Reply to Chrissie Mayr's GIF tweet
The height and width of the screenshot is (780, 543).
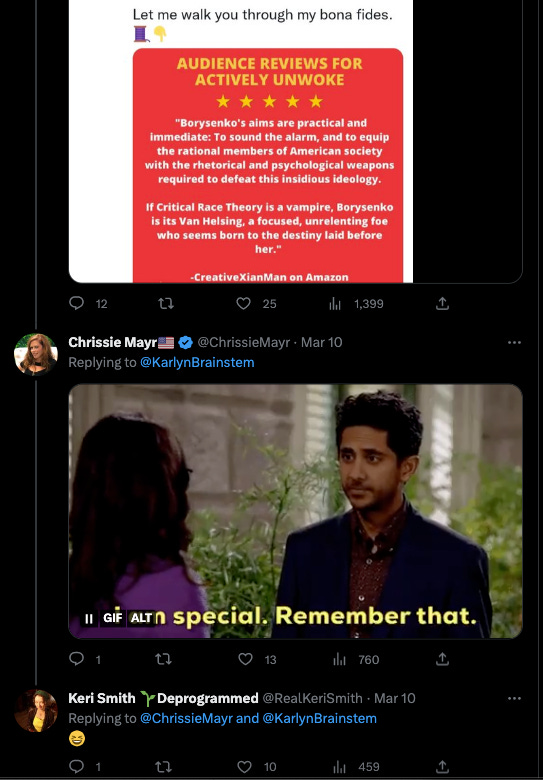coord(77,659)
